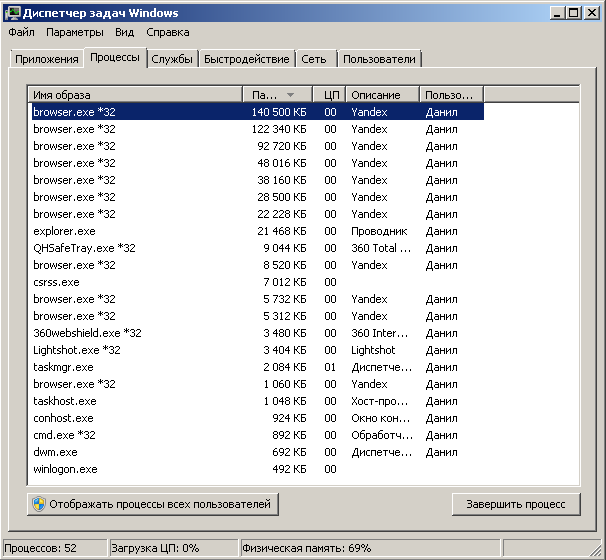Select browser.exe row using 92 720 КБ
This screenshot has width=606, height=560.
point(256,146)
